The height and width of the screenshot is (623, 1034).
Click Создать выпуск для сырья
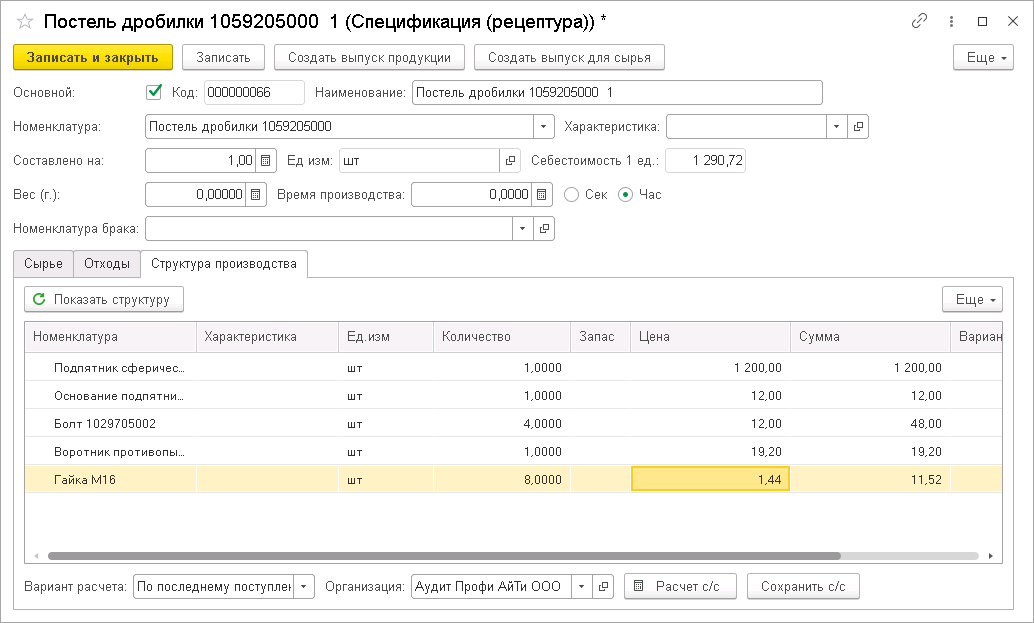click(569, 57)
